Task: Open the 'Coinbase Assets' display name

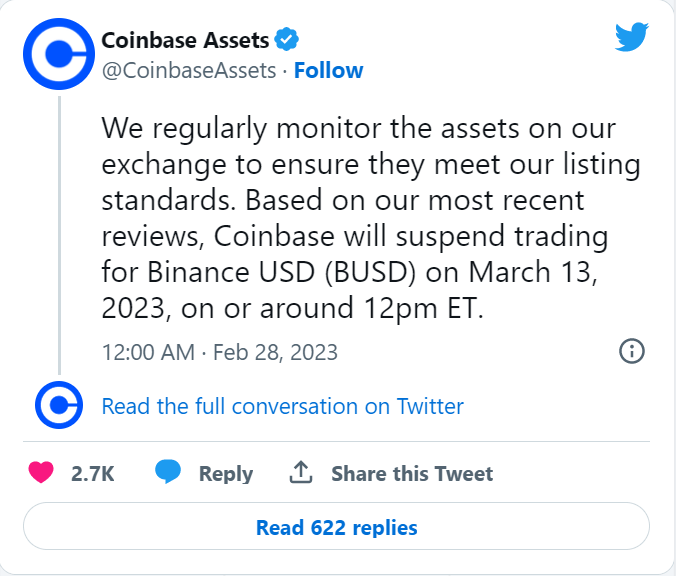Action: (x=186, y=41)
